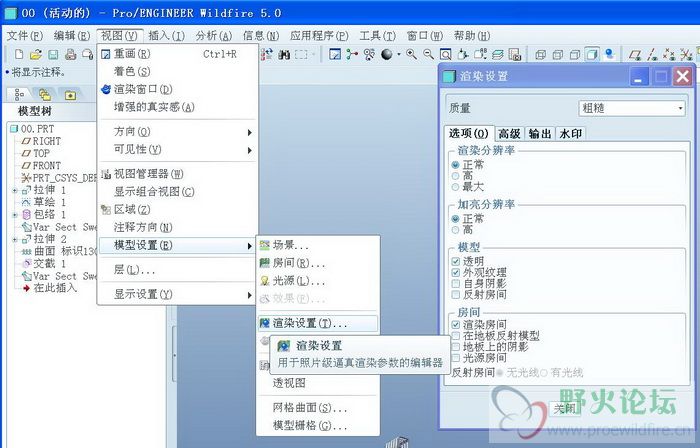Expand the 拉伸 2 tree node
This screenshot has height=448, width=700.
[x=15, y=240]
